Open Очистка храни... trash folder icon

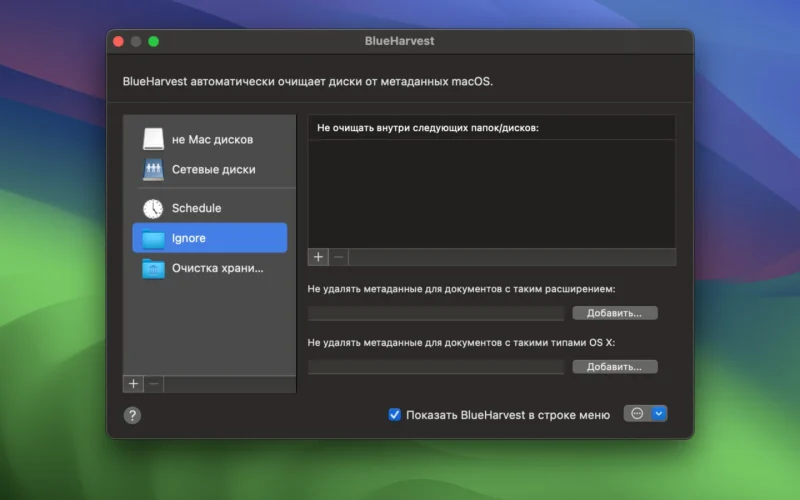pos(153,268)
